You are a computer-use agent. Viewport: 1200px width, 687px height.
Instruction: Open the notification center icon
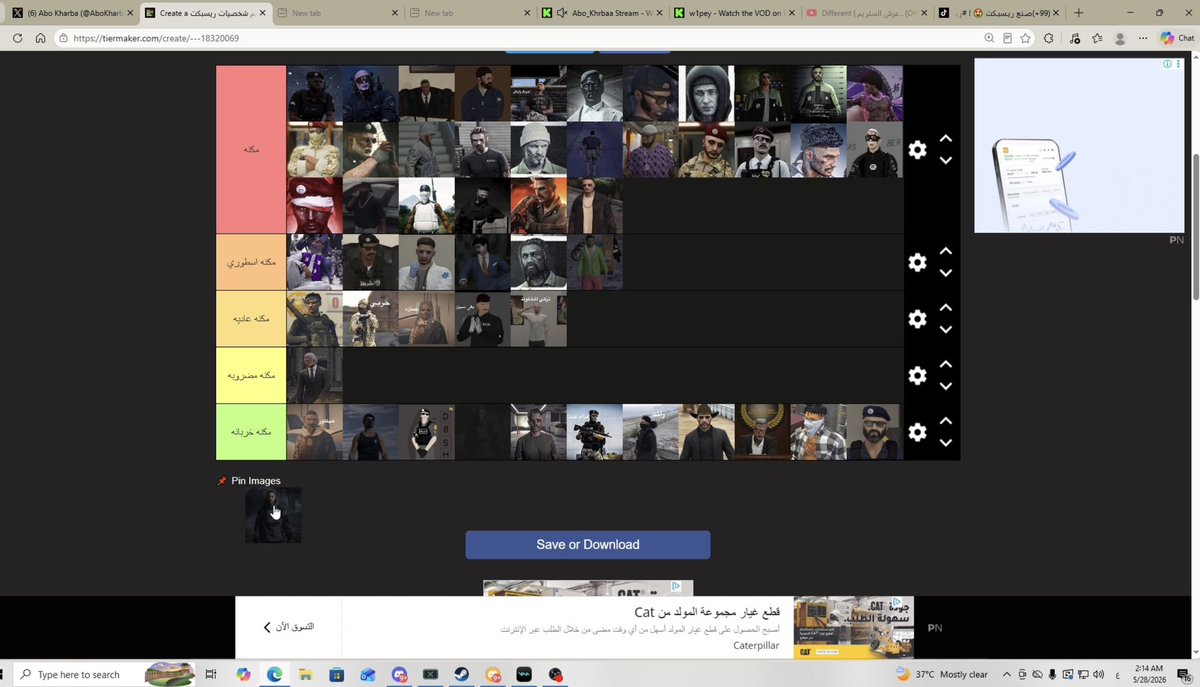pos(1185,675)
